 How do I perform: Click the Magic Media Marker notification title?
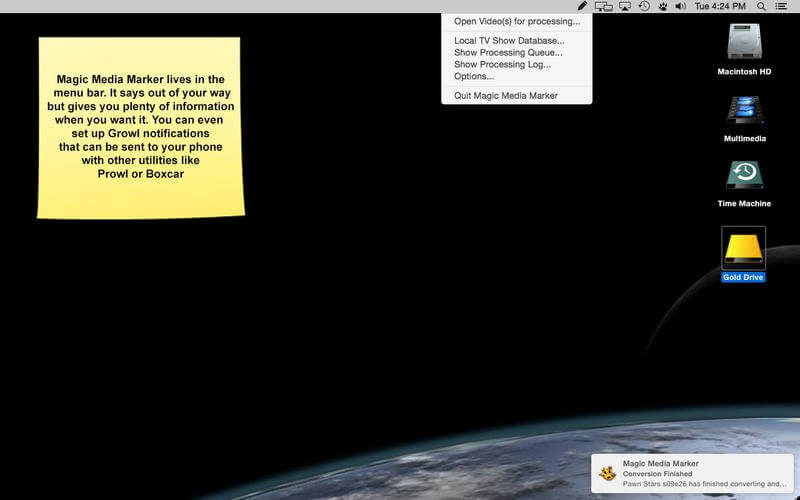click(661, 463)
